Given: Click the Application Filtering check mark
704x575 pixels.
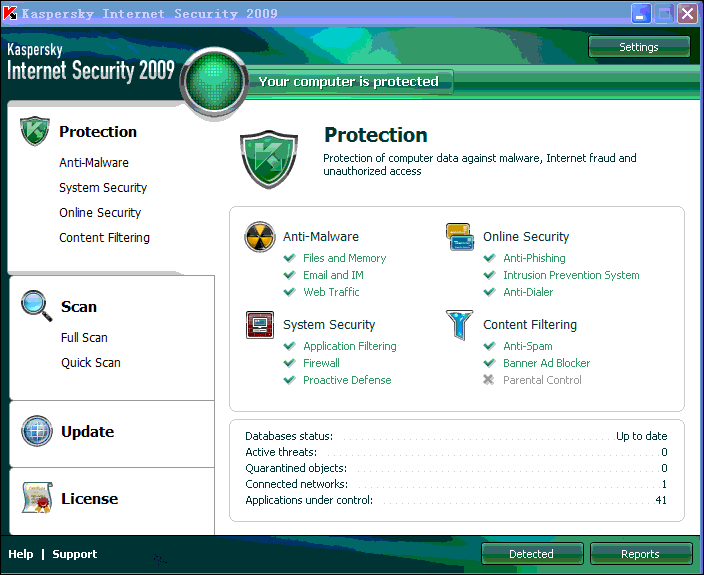Looking at the screenshot, I should (x=290, y=346).
